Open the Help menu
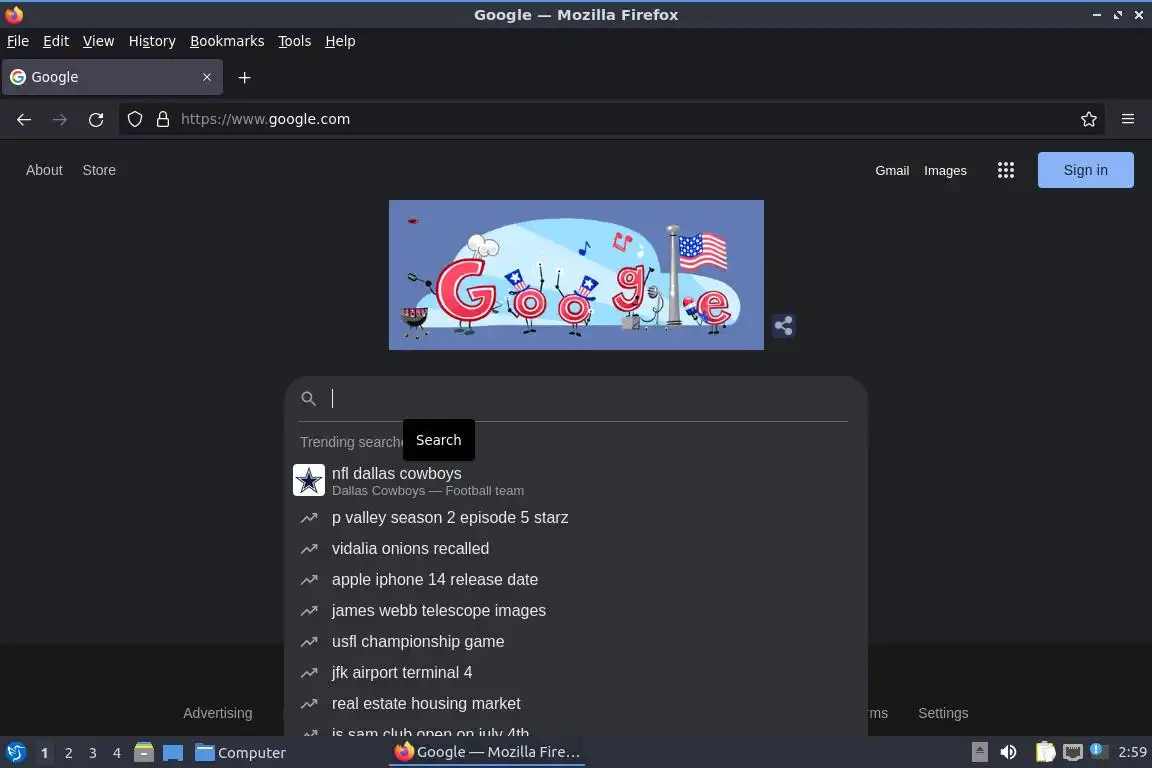Screen dimensions: 1152x768 click(x=340, y=41)
